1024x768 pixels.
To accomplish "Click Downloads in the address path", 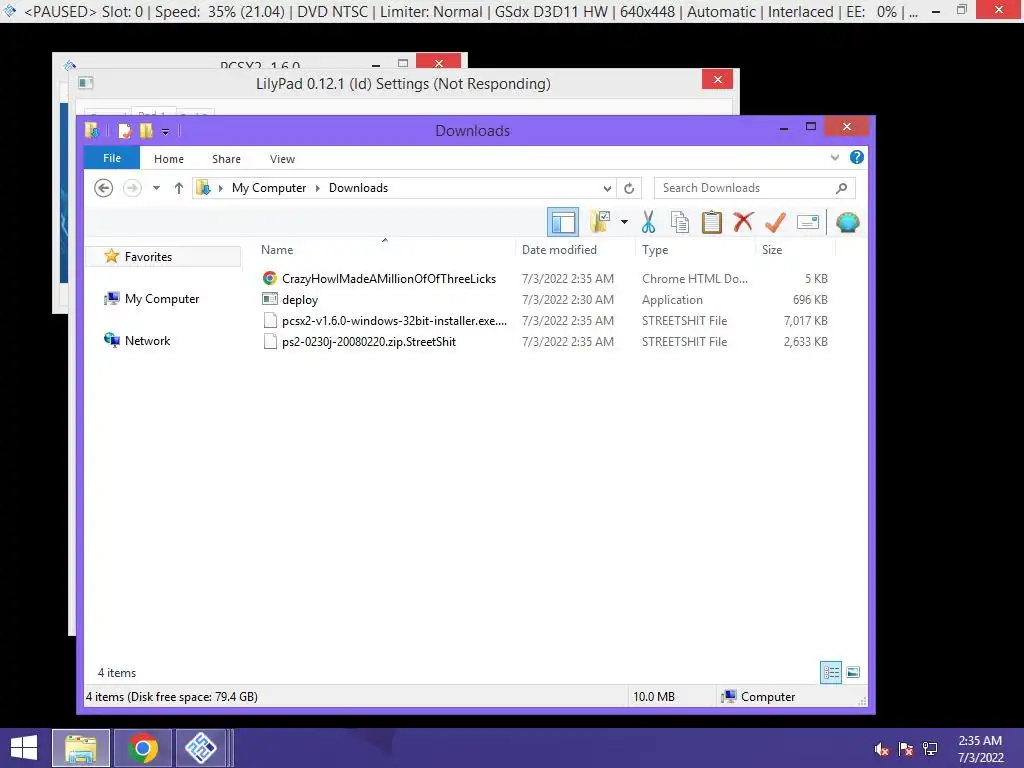I will coord(359,188).
